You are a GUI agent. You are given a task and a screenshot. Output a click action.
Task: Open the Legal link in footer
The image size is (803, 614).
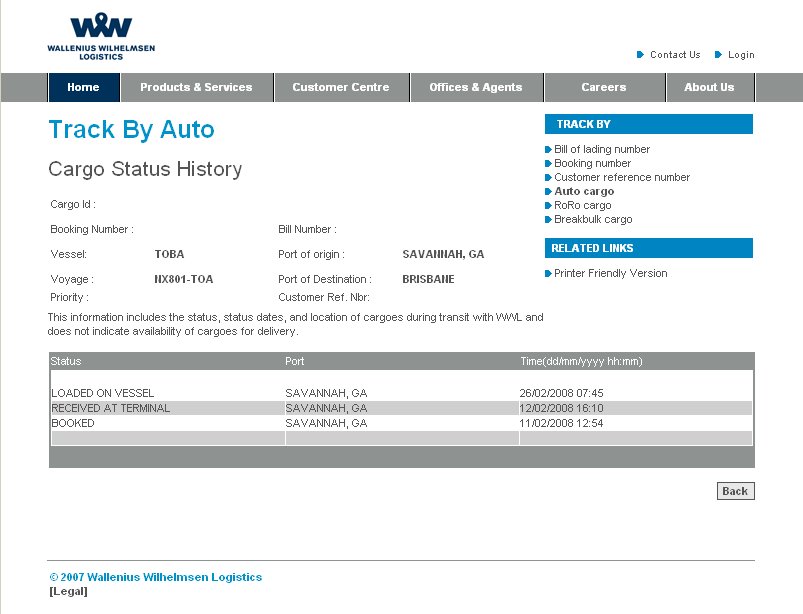(68, 591)
